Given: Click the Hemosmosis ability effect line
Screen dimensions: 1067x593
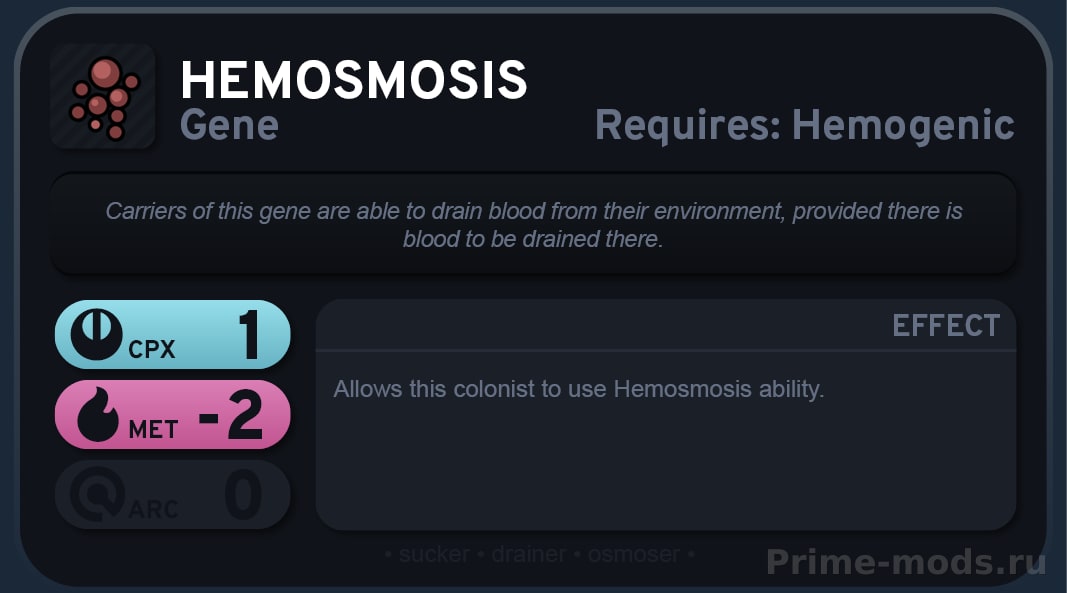Looking at the screenshot, I should (x=578, y=389).
